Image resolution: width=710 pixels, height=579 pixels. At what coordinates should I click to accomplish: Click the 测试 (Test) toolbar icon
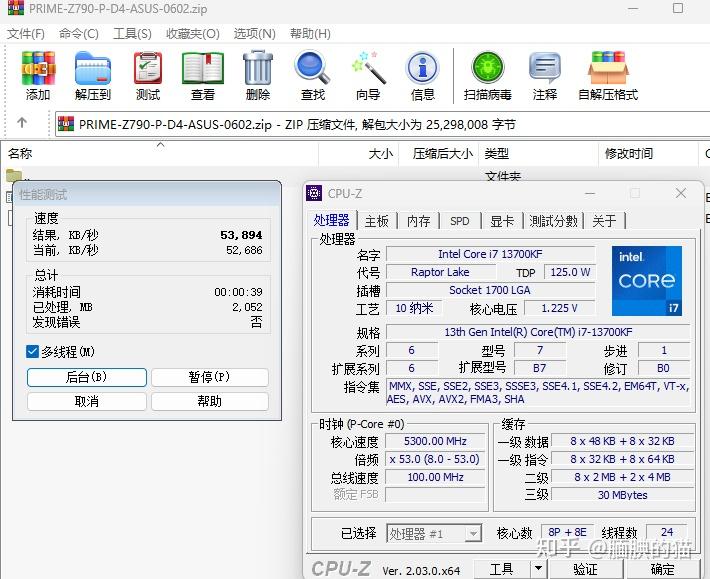click(x=148, y=68)
